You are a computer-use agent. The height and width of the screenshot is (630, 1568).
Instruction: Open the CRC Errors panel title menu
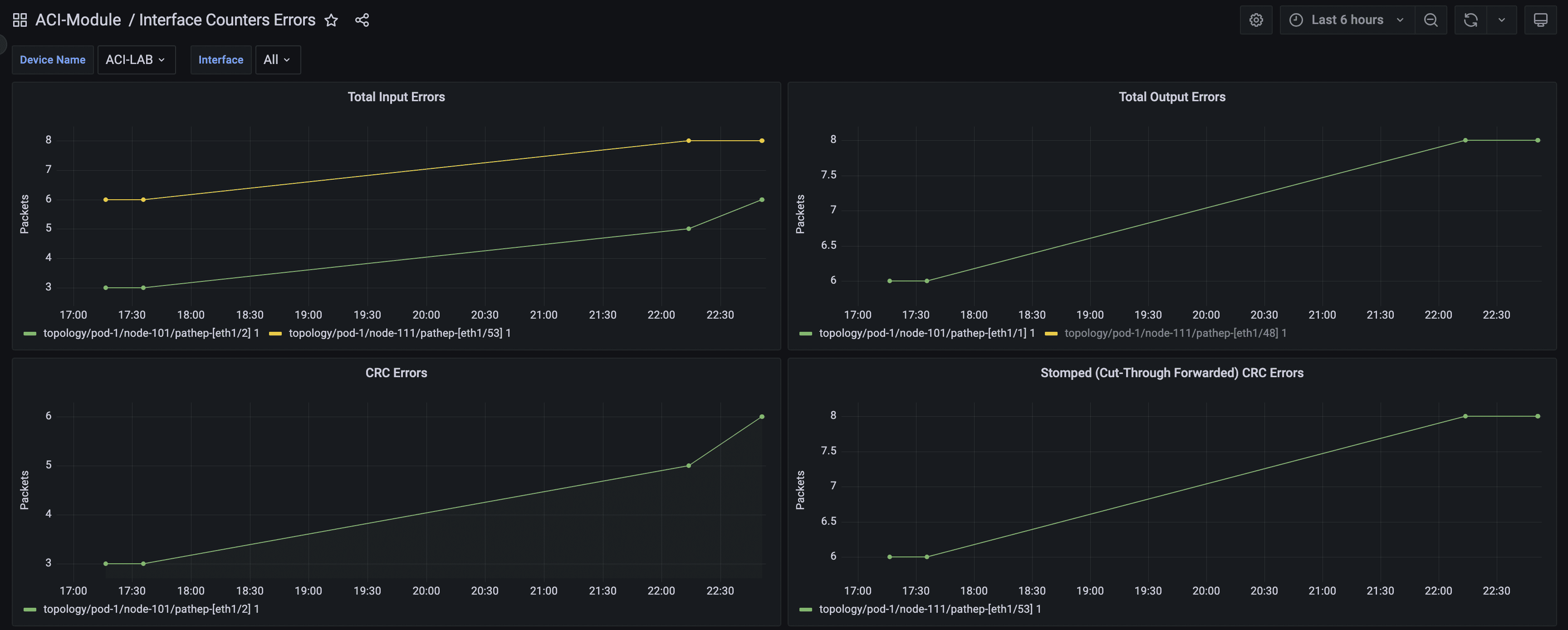coord(396,373)
